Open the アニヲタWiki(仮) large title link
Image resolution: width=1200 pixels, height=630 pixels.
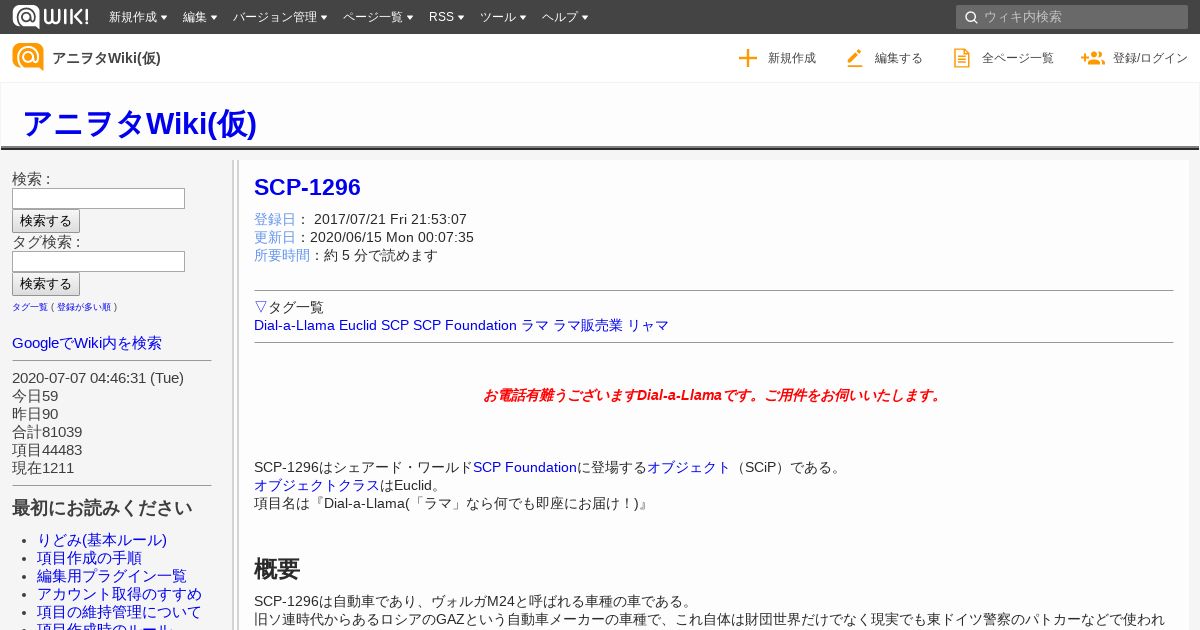(139, 123)
